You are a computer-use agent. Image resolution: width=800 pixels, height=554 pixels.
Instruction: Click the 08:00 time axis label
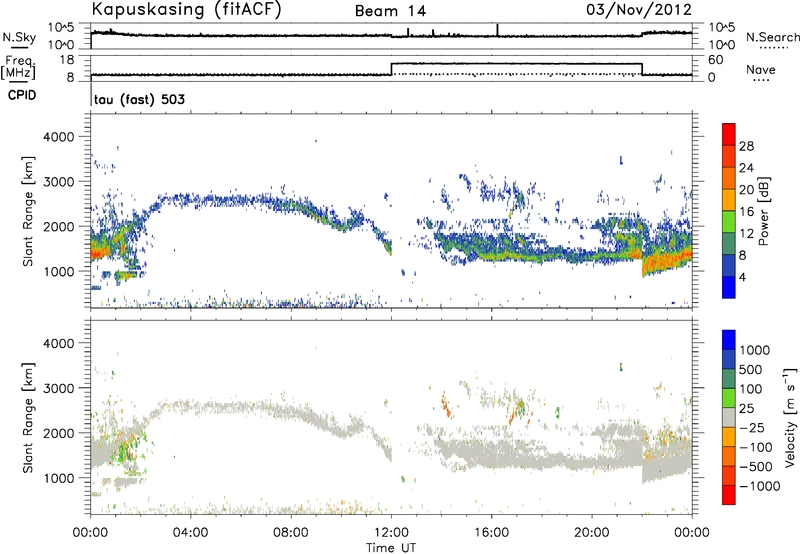click(291, 533)
